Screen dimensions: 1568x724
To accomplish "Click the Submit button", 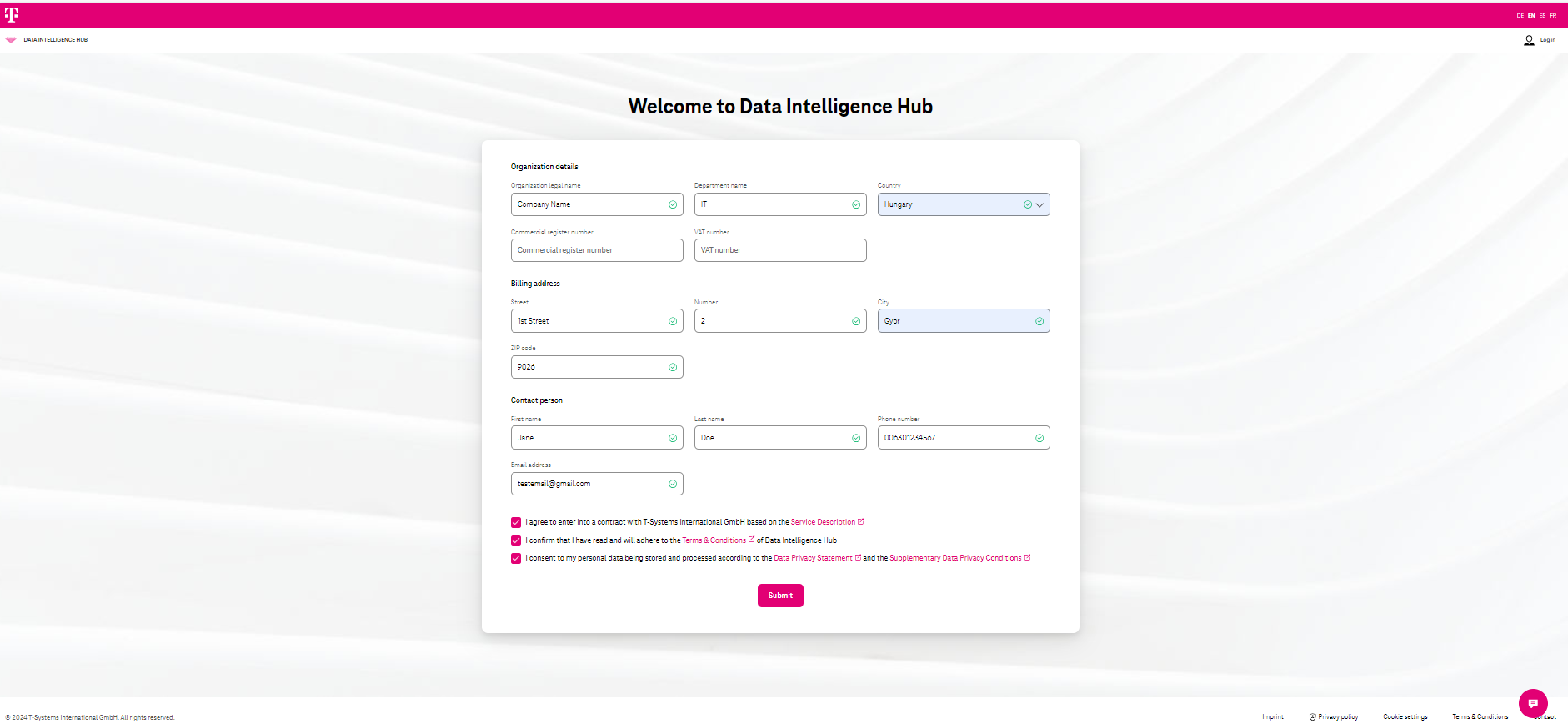I will pos(780,596).
